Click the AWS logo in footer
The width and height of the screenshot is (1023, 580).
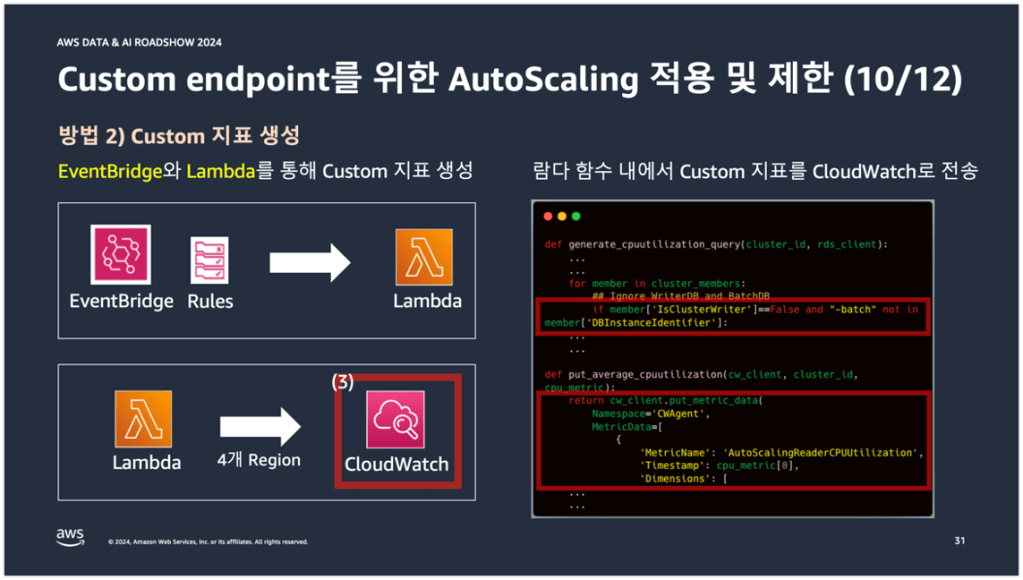click(70, 537)
